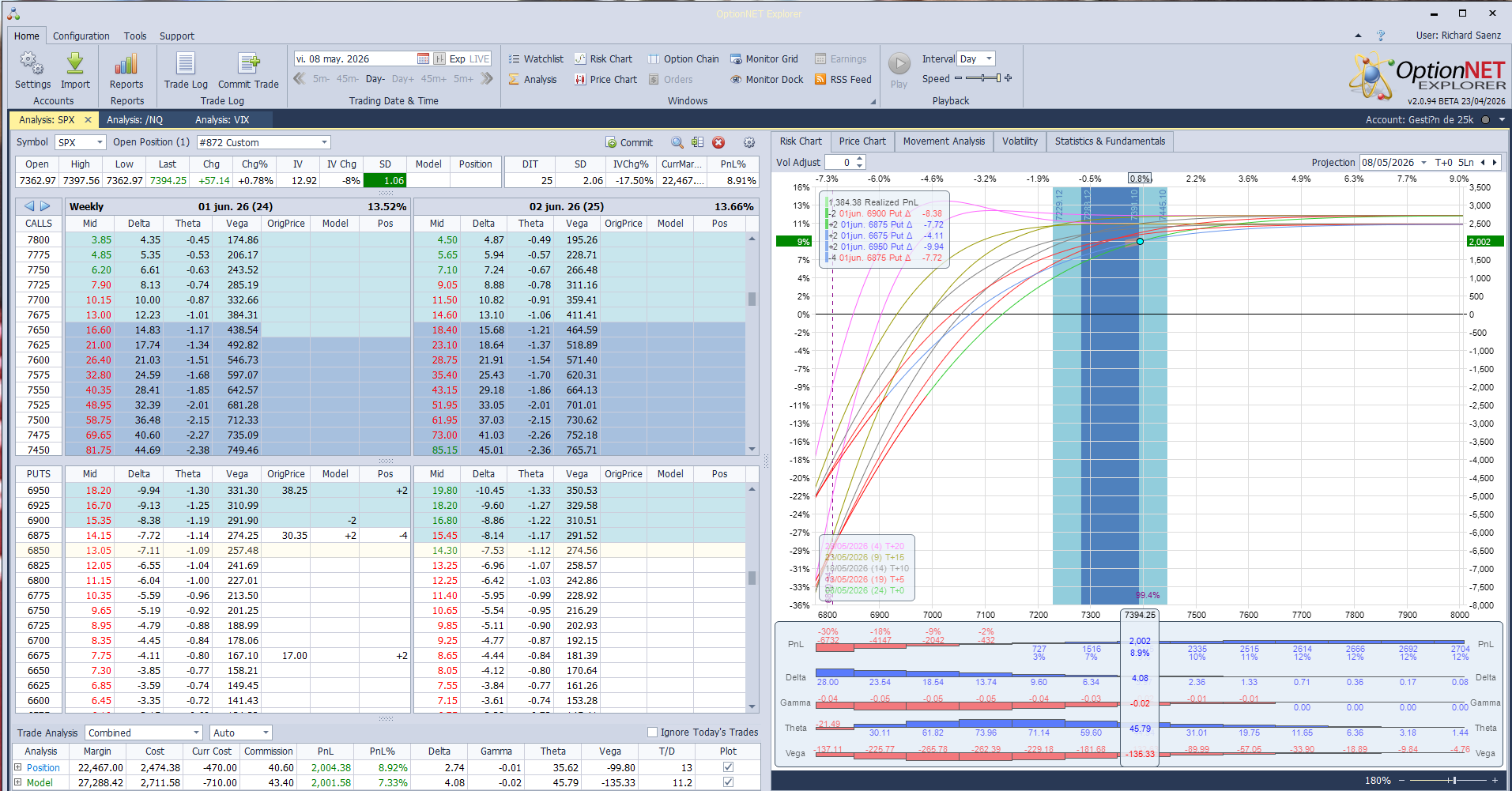Step back with the double-left arrow

coord(300,78)
